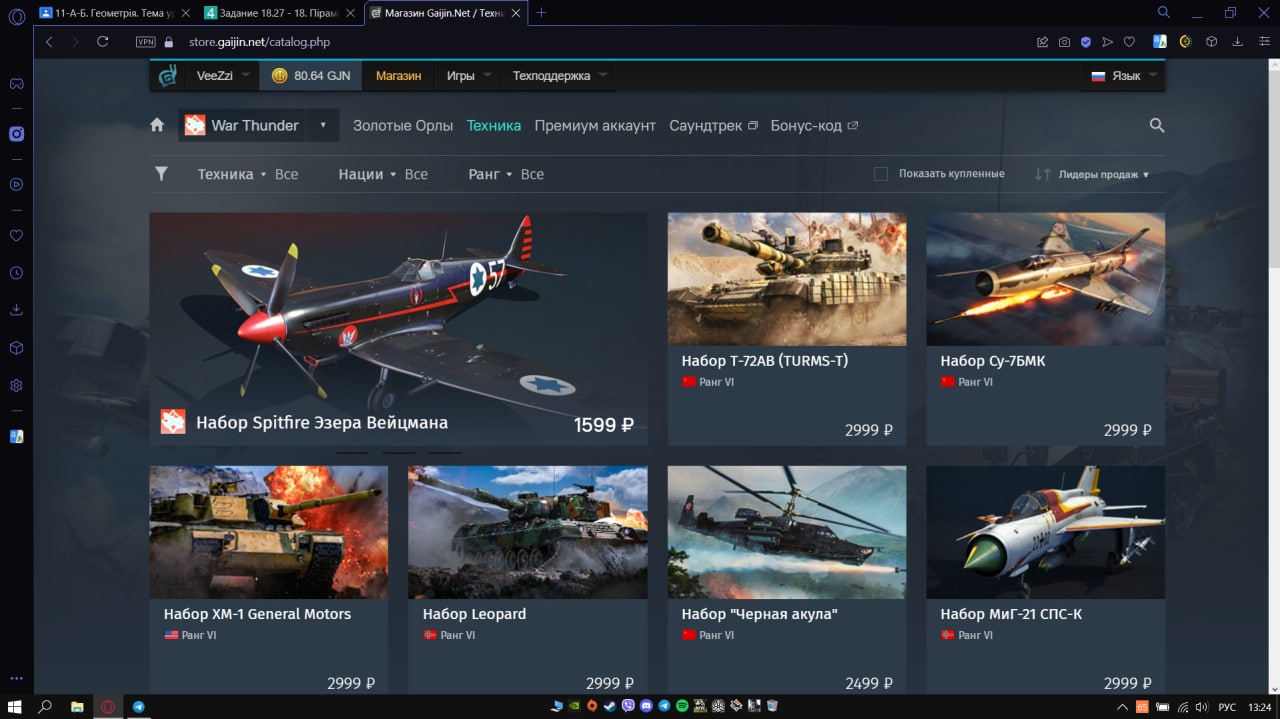The width and height of the screenshot is (1280, 719).
Task: Click the GJN coin balance icon
Action: coord(279,75)
